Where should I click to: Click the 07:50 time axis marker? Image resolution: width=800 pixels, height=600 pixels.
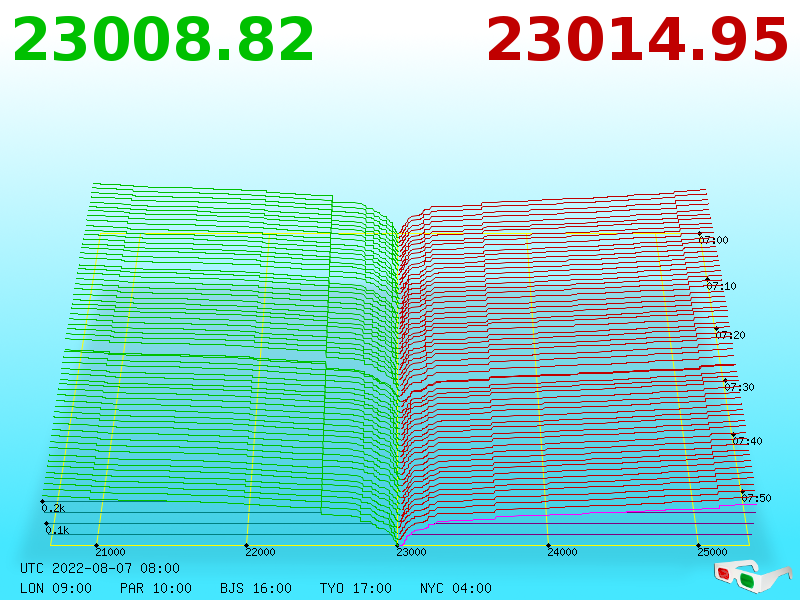click(756, 498)
